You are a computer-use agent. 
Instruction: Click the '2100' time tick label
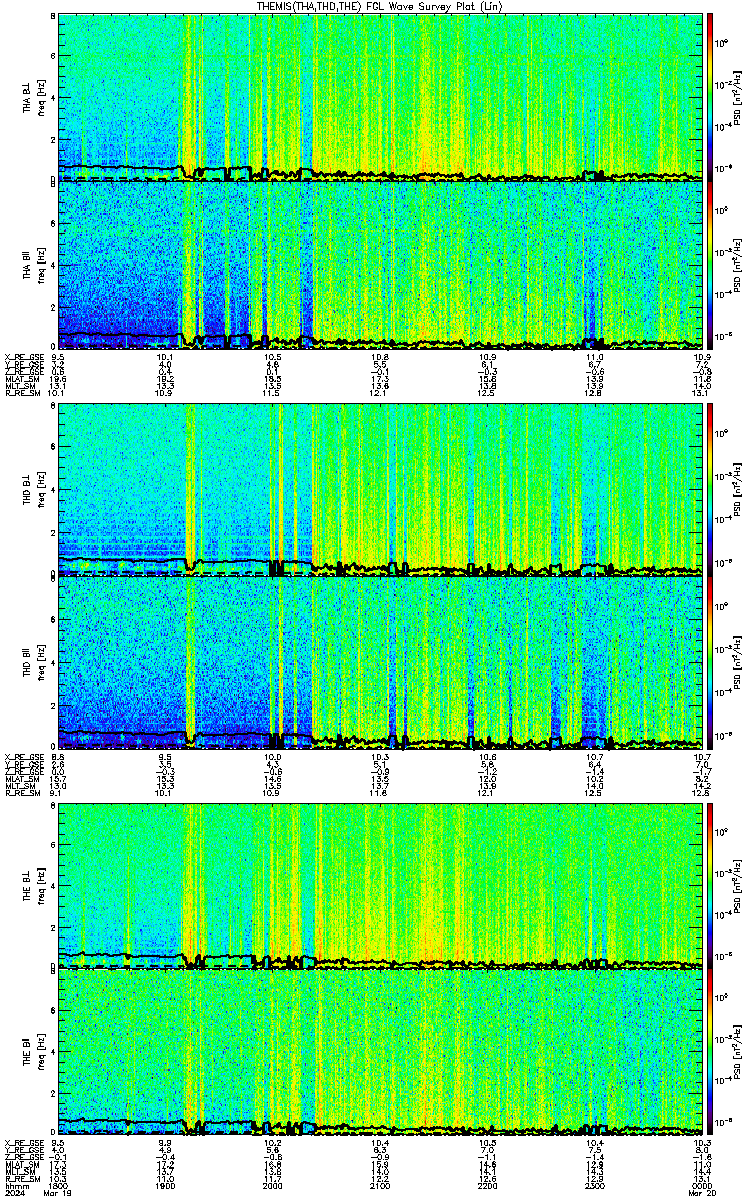tap(380, 1186)
